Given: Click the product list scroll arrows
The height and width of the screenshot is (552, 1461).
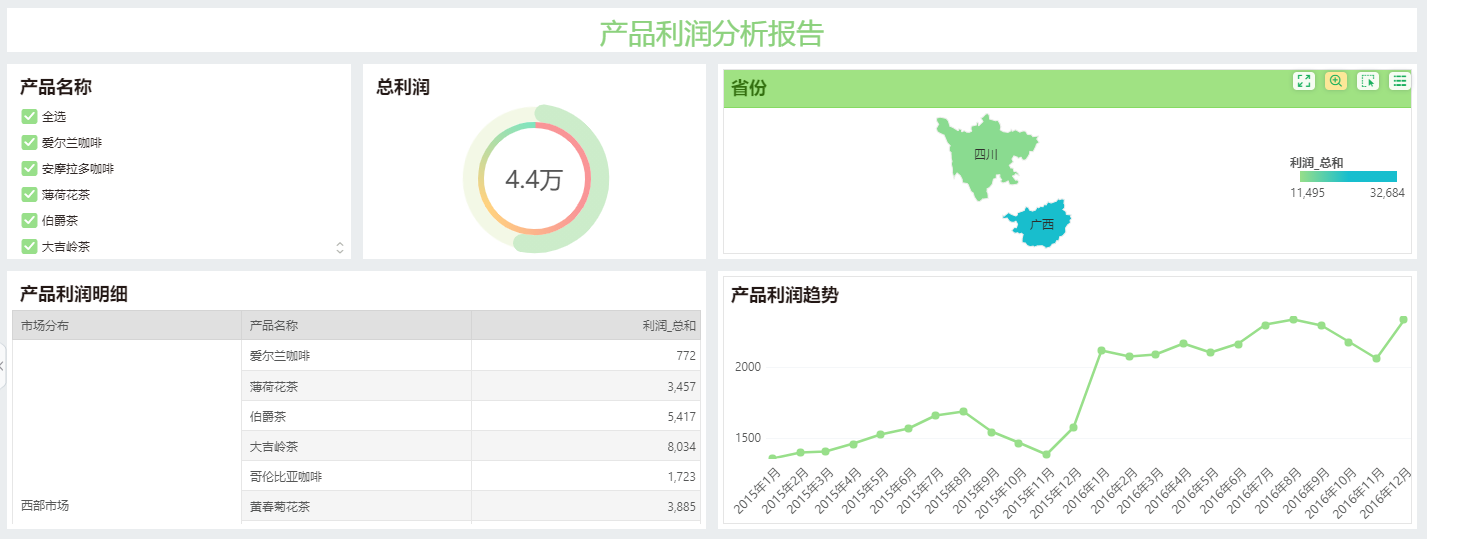Looking at the screenshot, I should click(x=340, y=248).
